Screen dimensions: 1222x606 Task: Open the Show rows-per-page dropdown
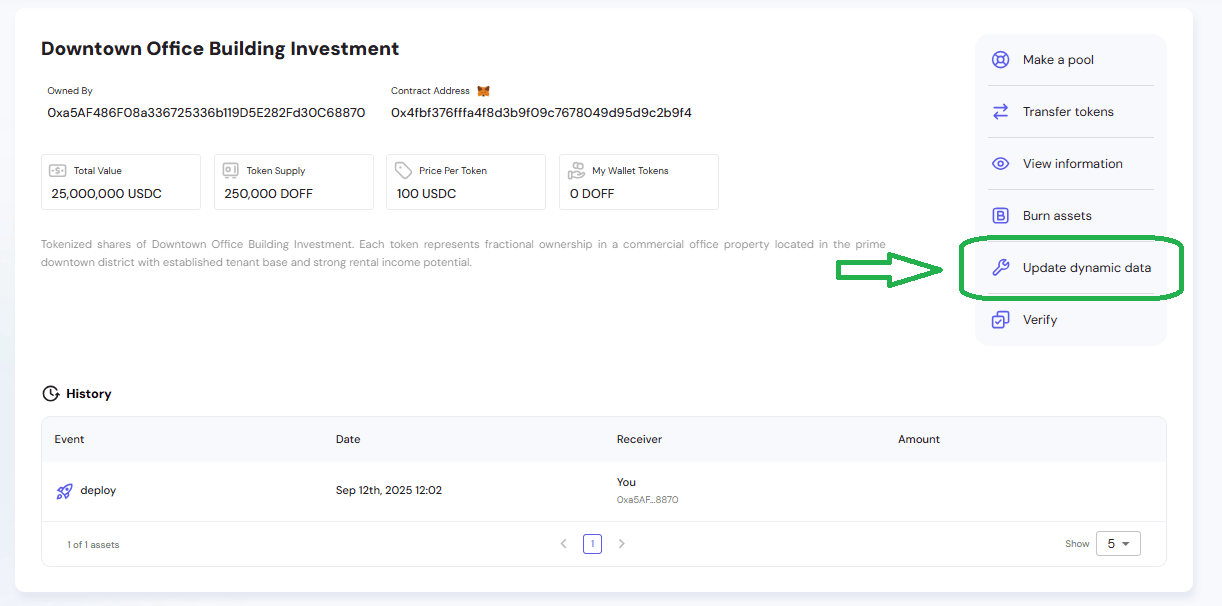[x=1117, y=544]
